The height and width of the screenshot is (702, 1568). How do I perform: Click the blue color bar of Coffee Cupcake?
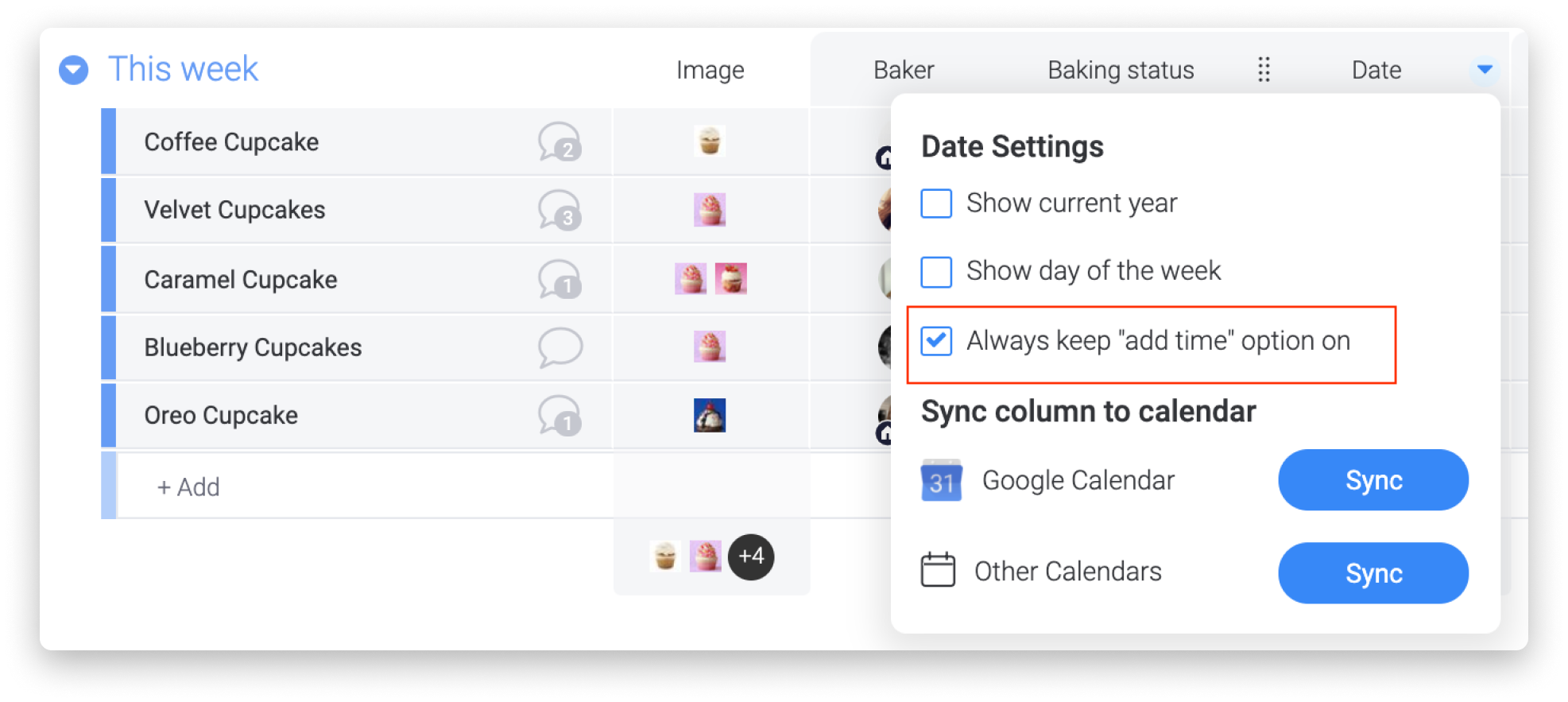pyautogui.click(x=109, y=142)
